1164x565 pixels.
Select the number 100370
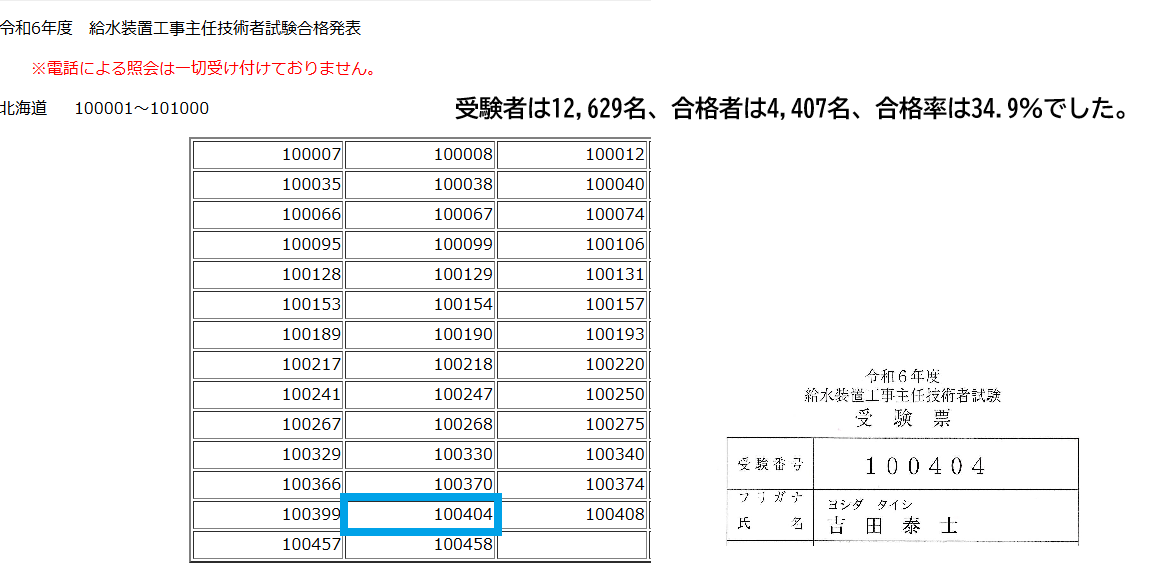[463, 484]
